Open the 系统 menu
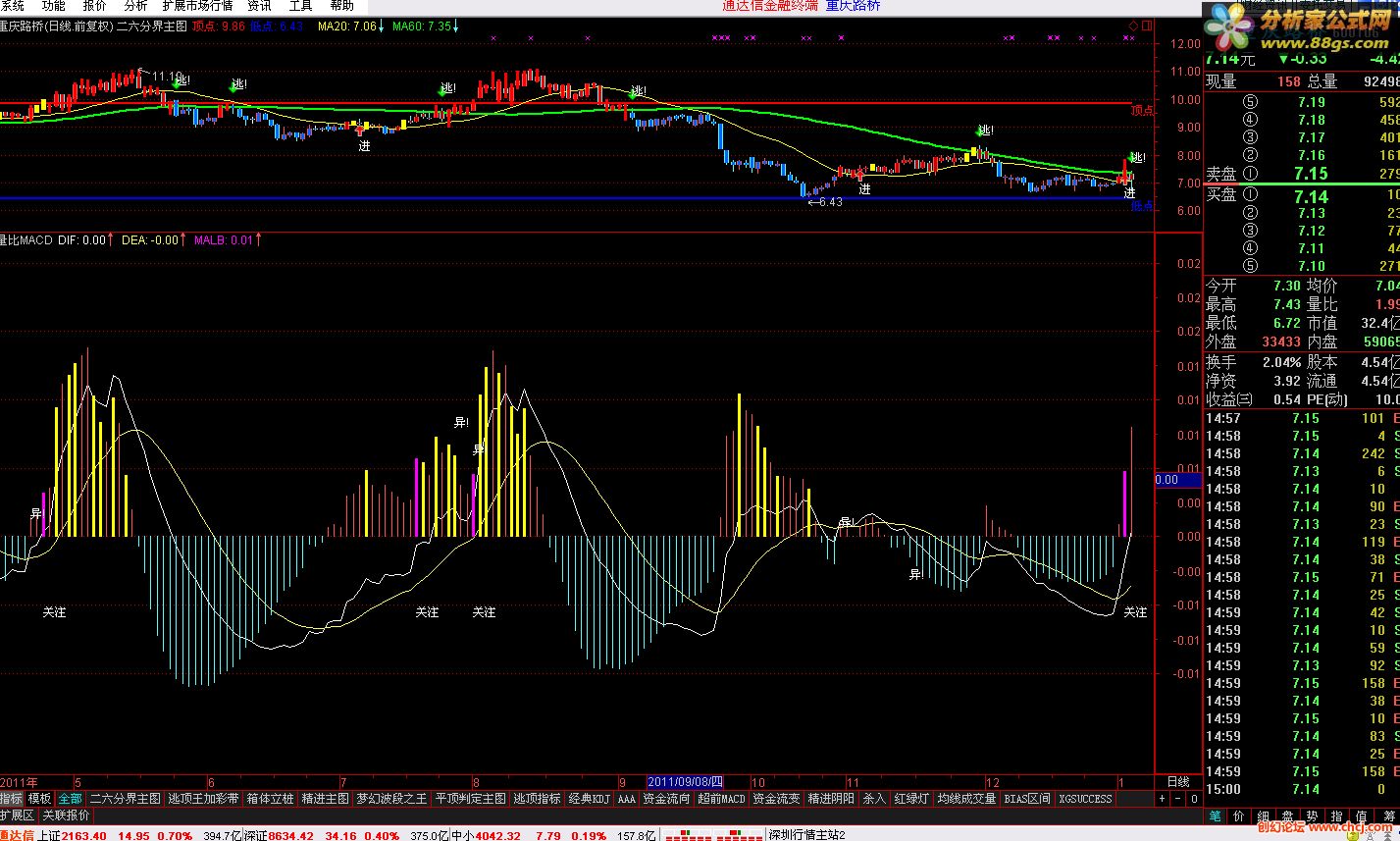1400x841 pixels. (13, 5)
